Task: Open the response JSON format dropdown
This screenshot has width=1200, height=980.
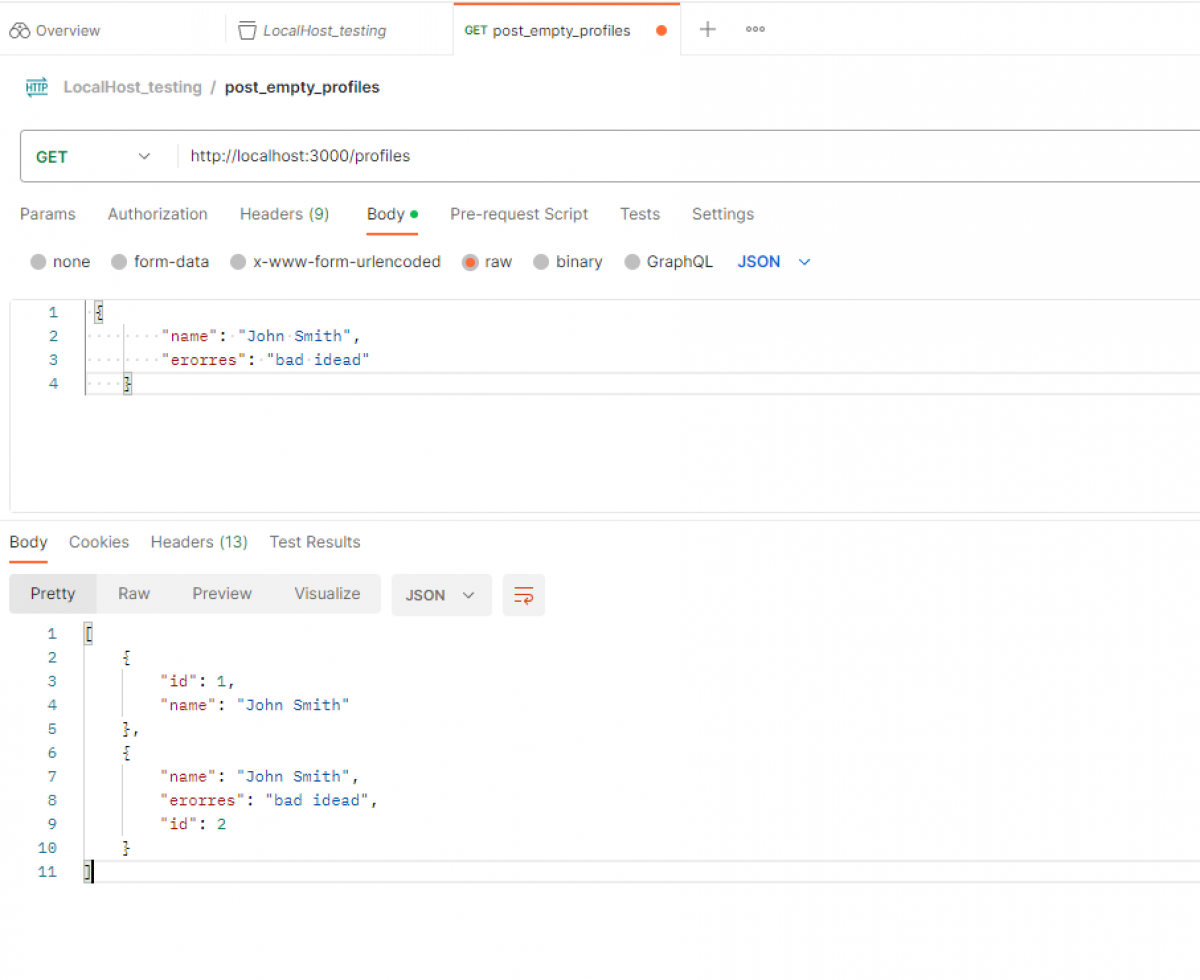Action: [x=440, y=595]
